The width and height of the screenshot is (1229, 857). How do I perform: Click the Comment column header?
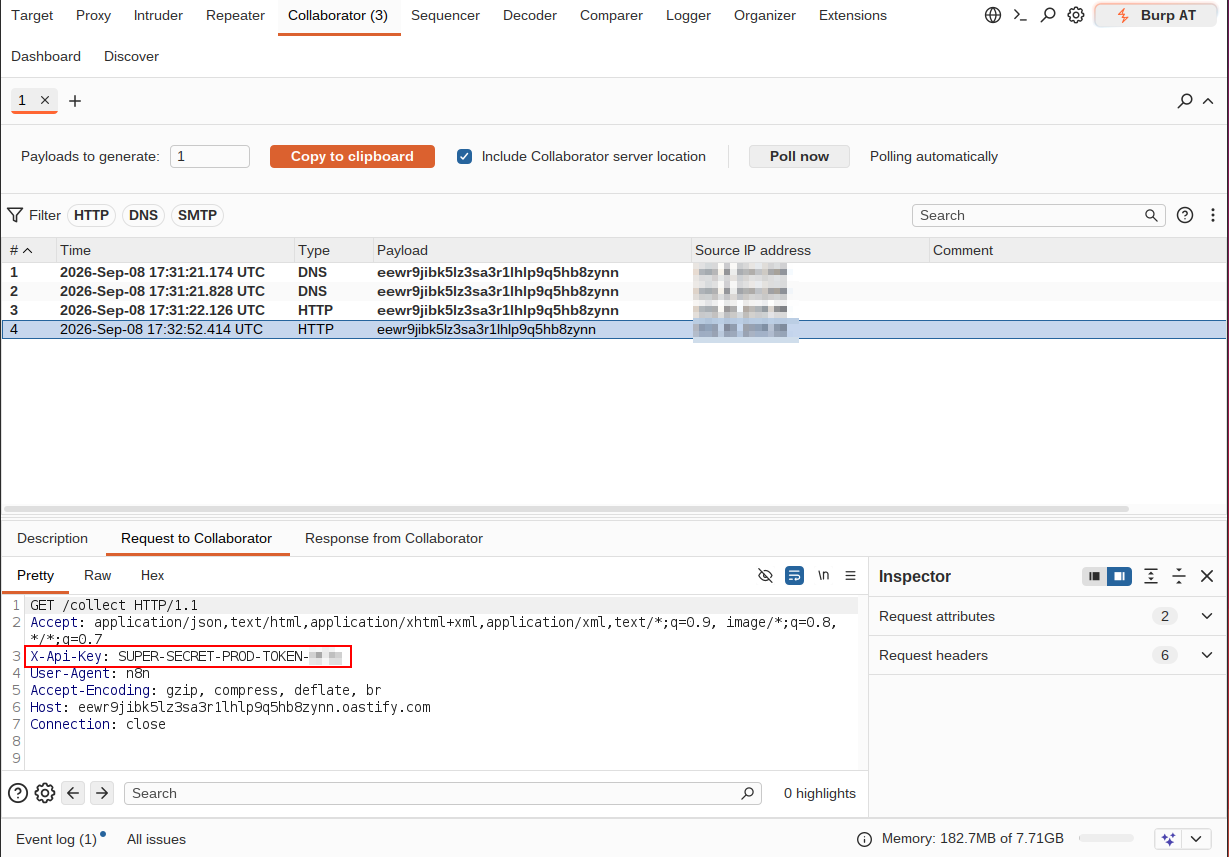tap(1077, 250)
